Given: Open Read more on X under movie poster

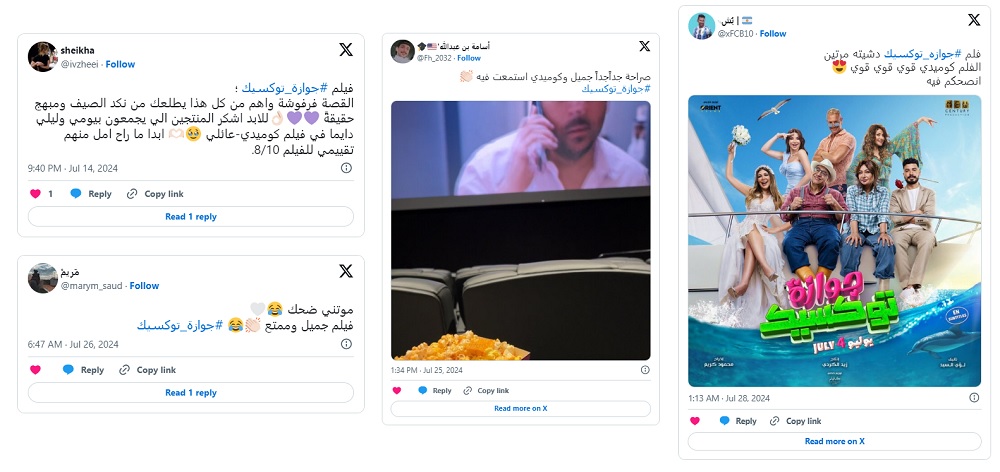Looking at the screenshot, I should coord(834,441).
